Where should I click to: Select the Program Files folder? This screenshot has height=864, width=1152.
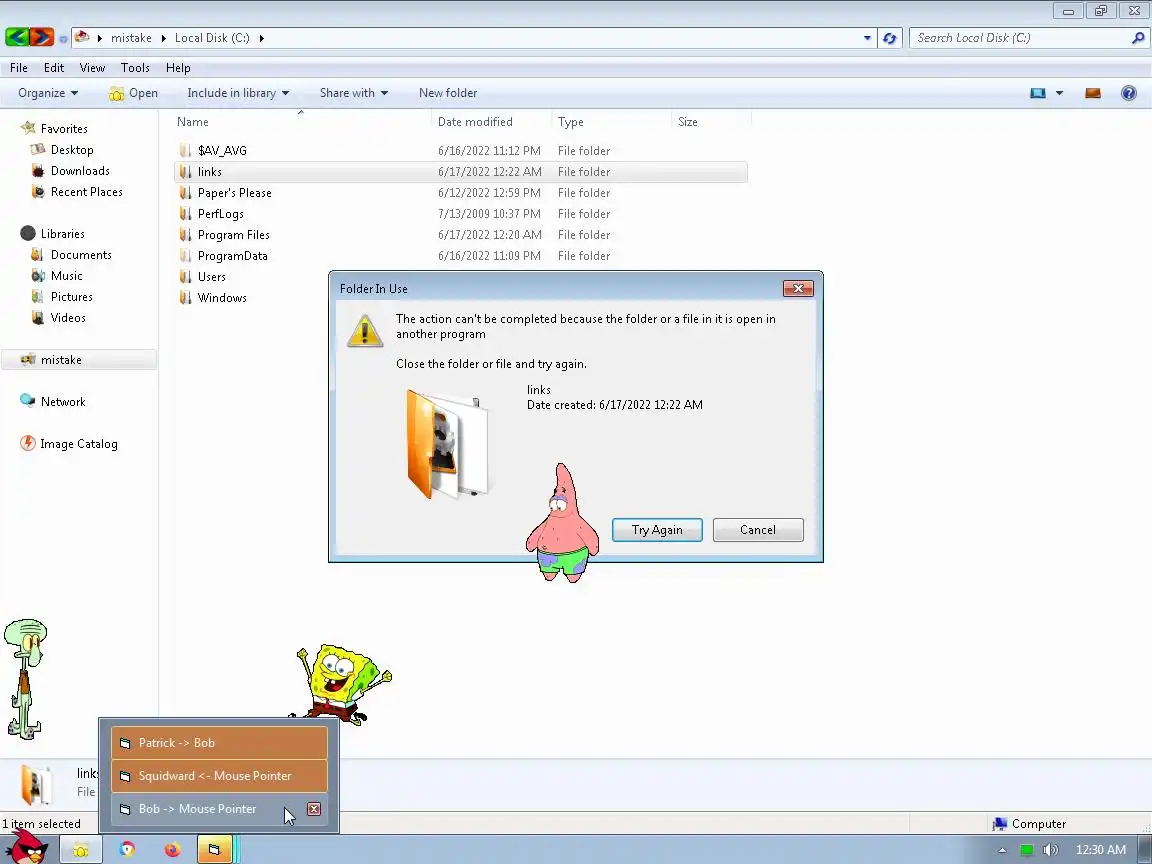point(234,235)
